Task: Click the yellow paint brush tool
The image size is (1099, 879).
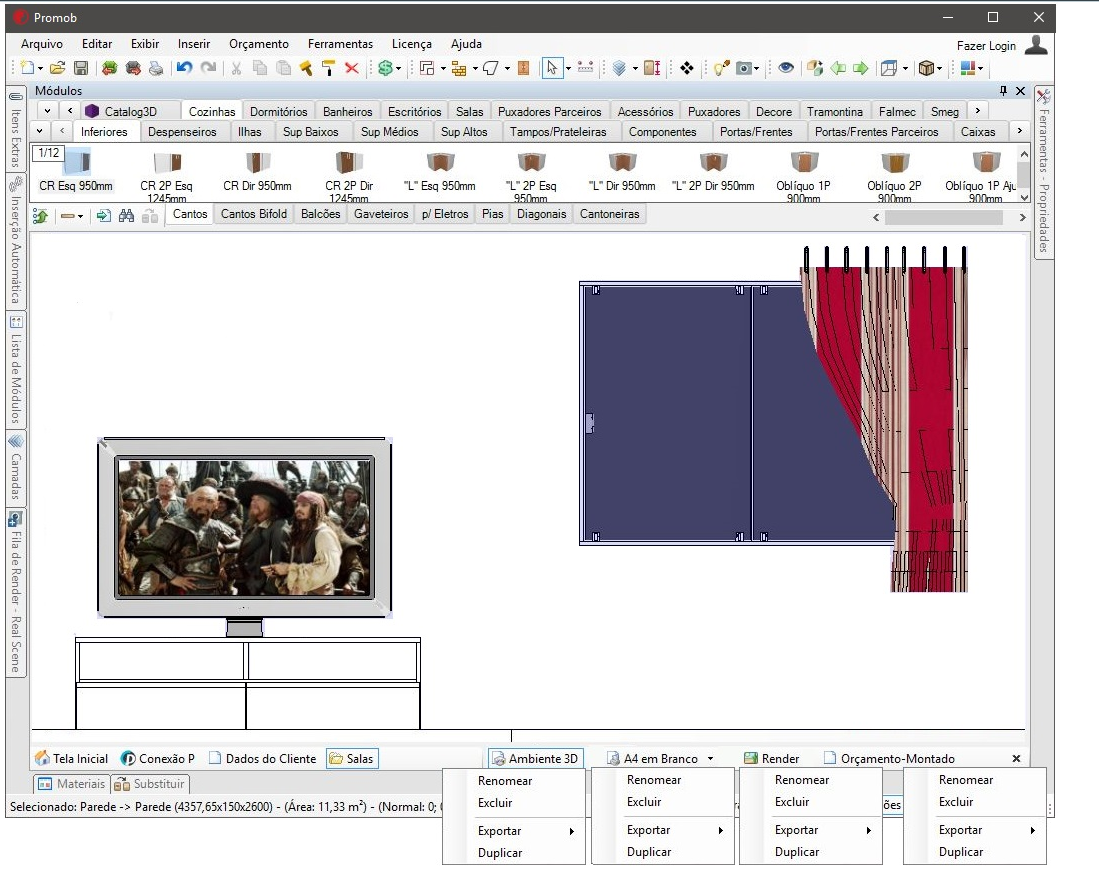Action: click(306, 68)
